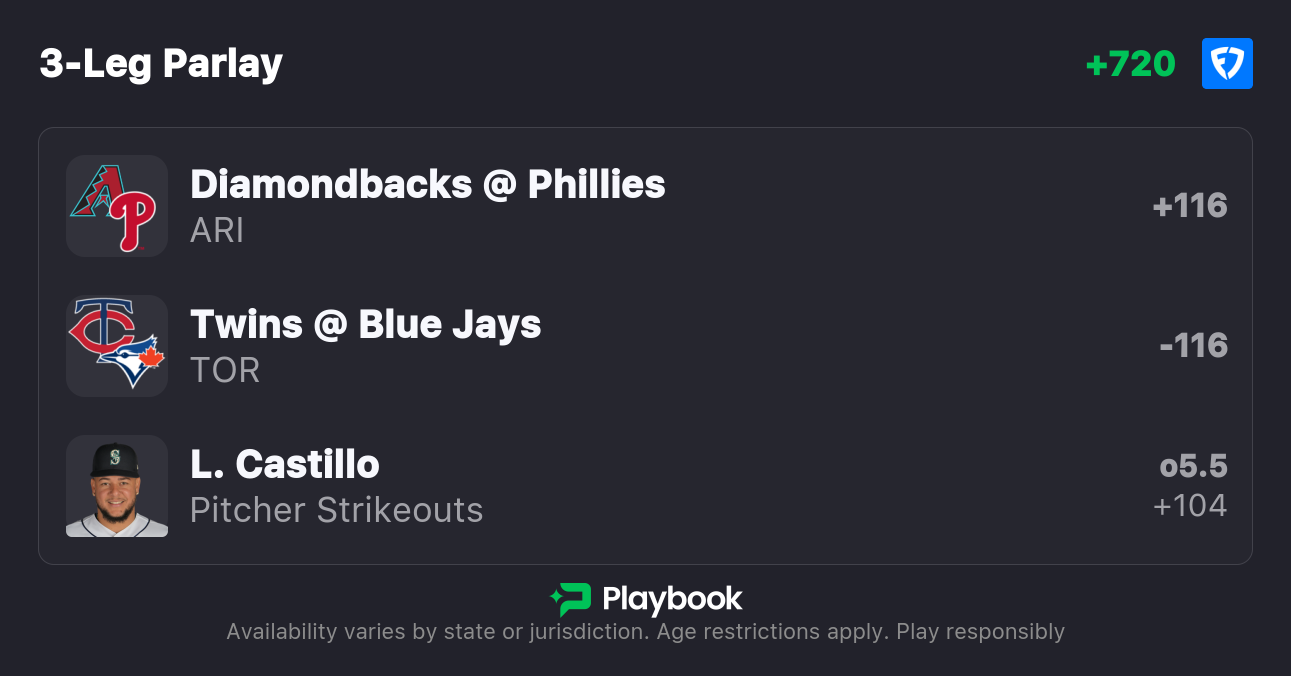Click the green Playbook logo icon
The image size is (1291, 676).
point(570,599)
